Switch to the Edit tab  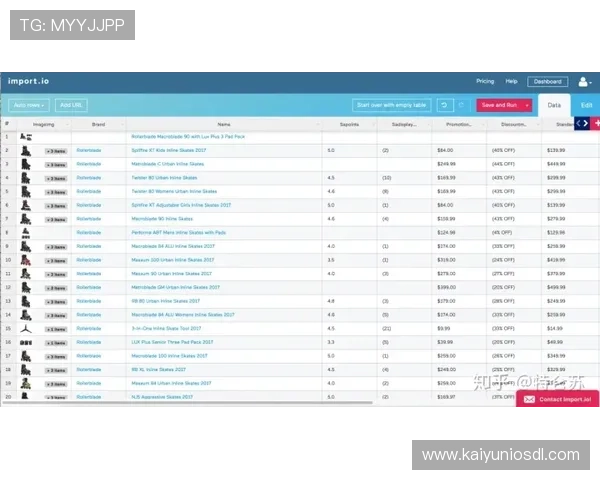coord(586,105)
